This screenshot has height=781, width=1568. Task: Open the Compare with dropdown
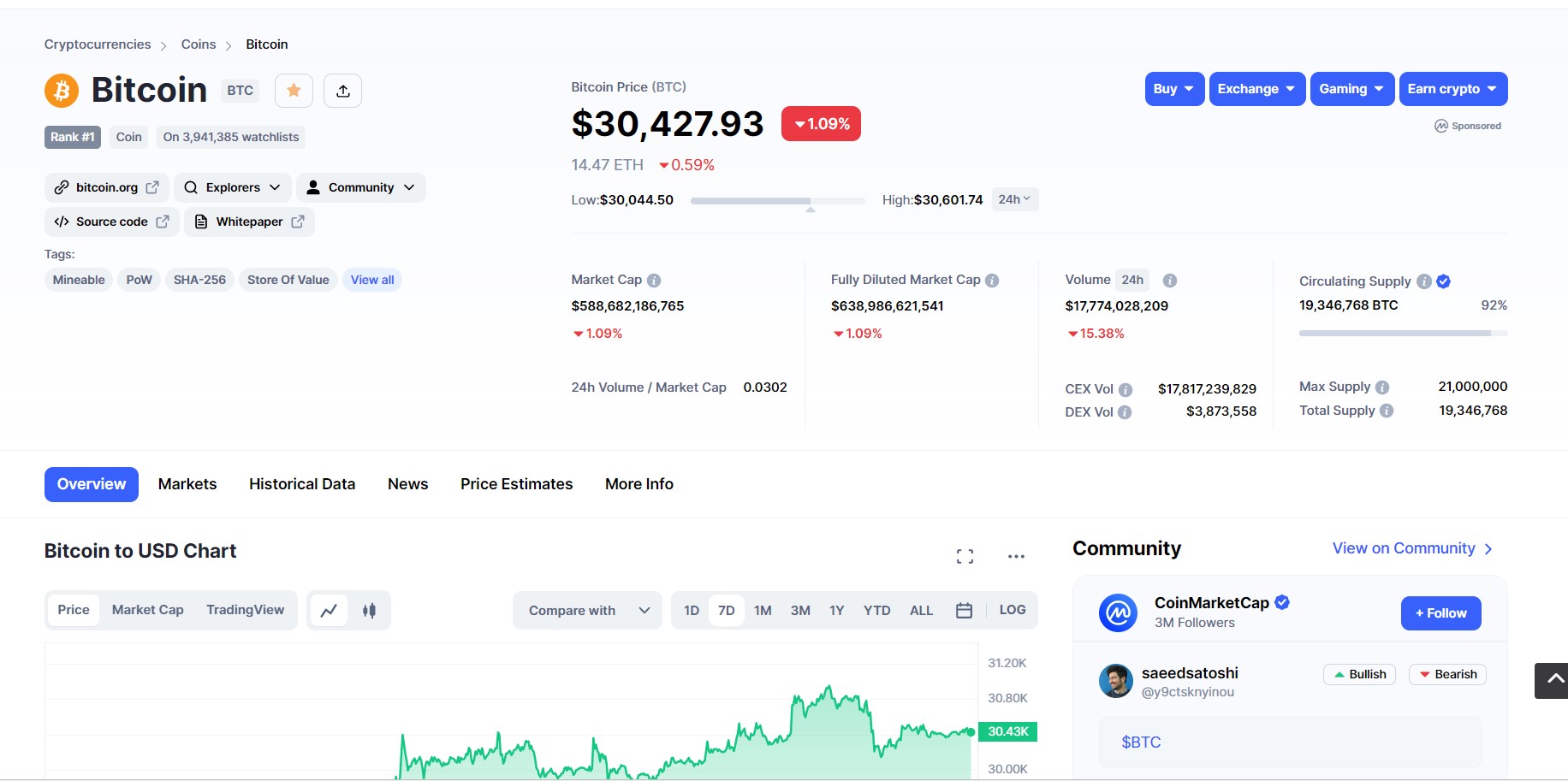(587, 611)
